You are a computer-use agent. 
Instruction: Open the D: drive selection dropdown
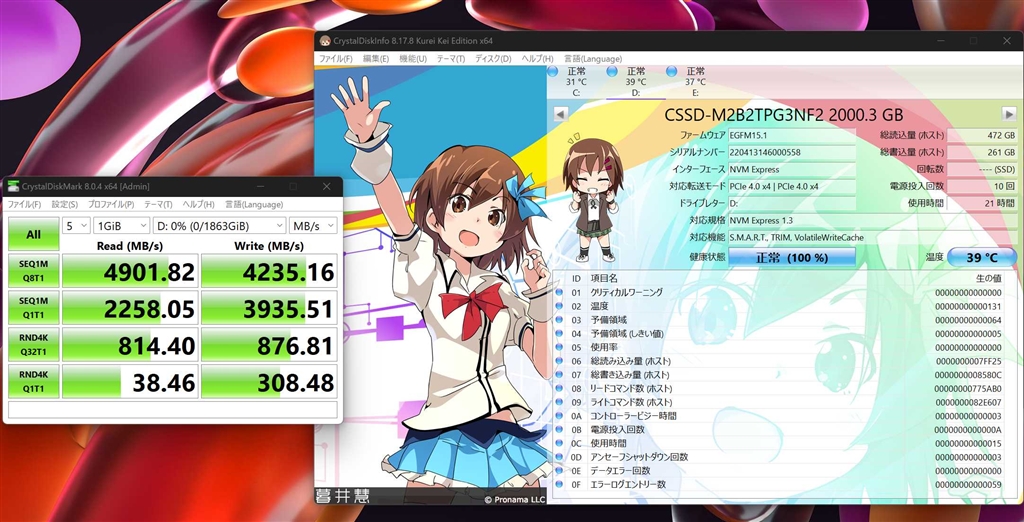219,226
